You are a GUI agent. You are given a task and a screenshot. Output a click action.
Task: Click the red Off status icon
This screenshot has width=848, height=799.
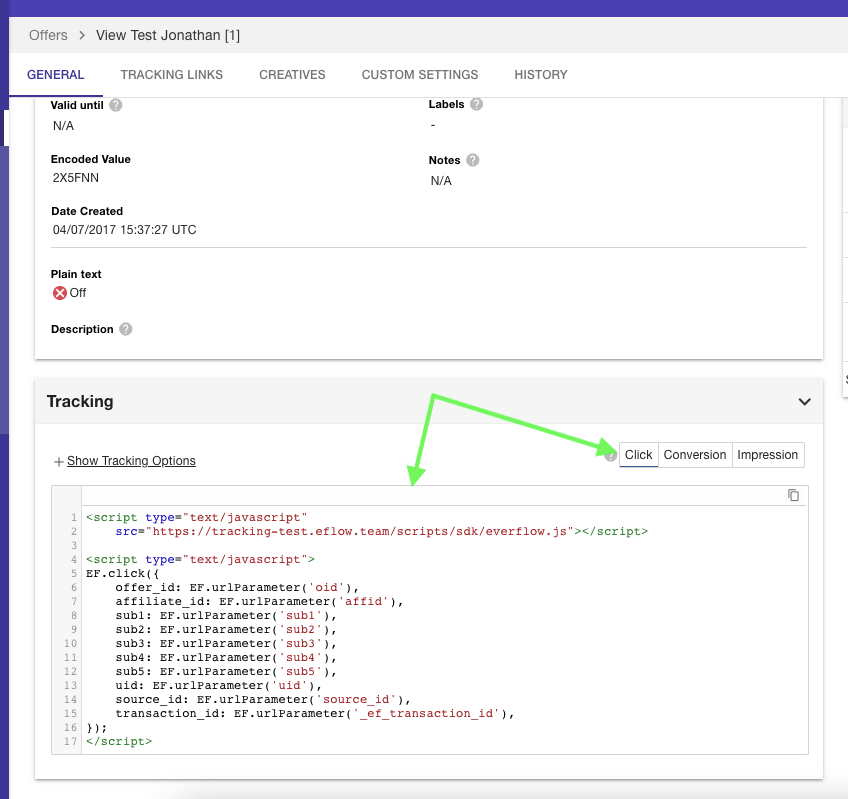[x=59, y=293]
